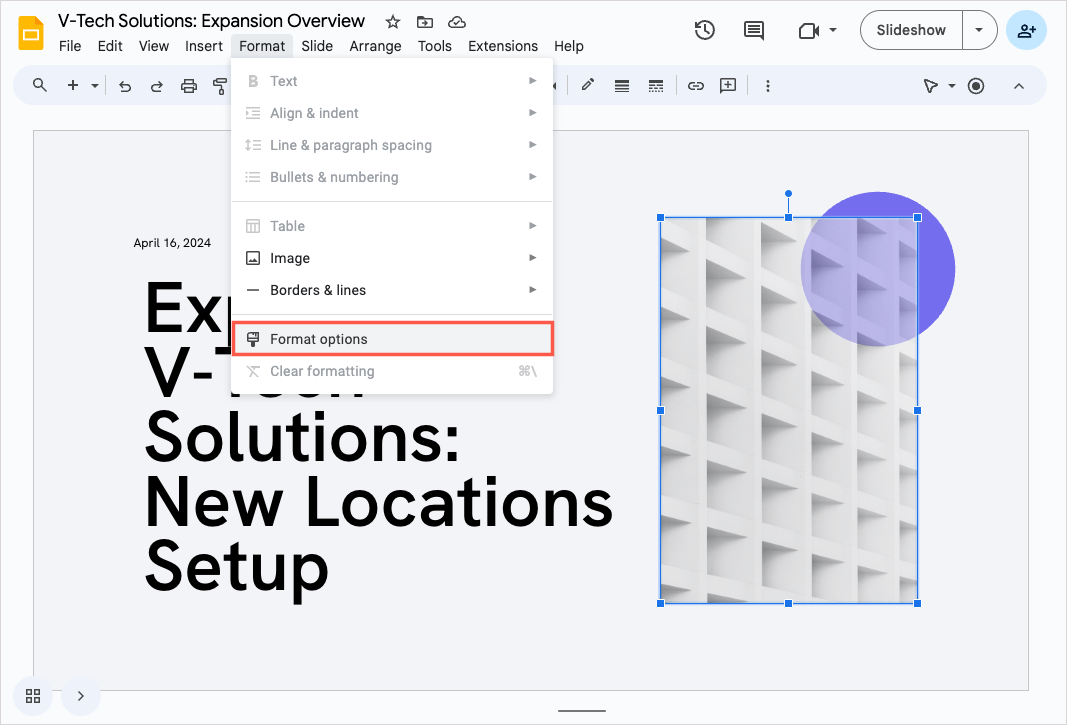The height and width of the screenshot is (725, 1067).
Task: Click Clear formatting entry
Action: [x=392, y=371]
